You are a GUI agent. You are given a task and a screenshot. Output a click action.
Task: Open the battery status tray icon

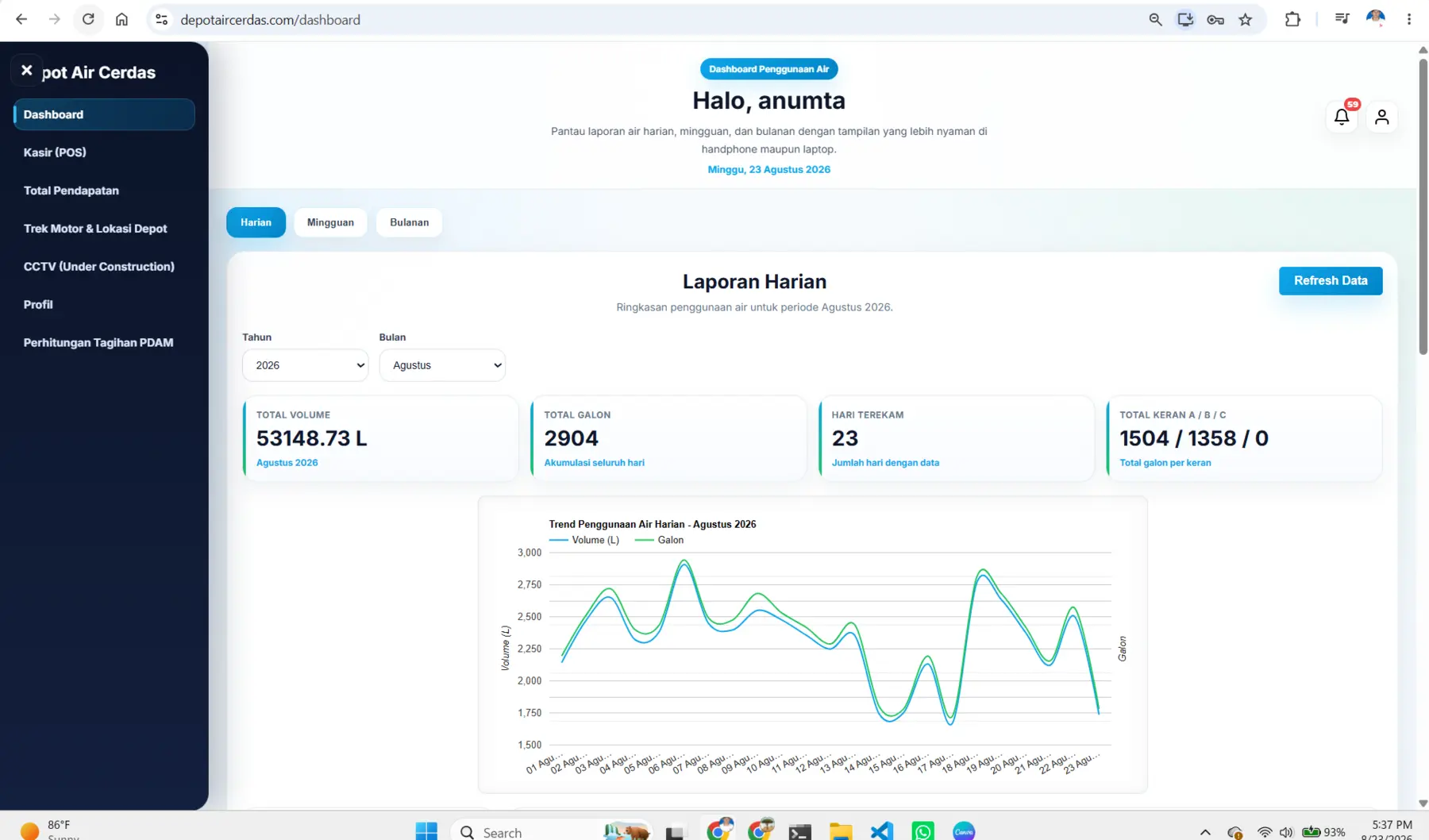point(1323,832)
